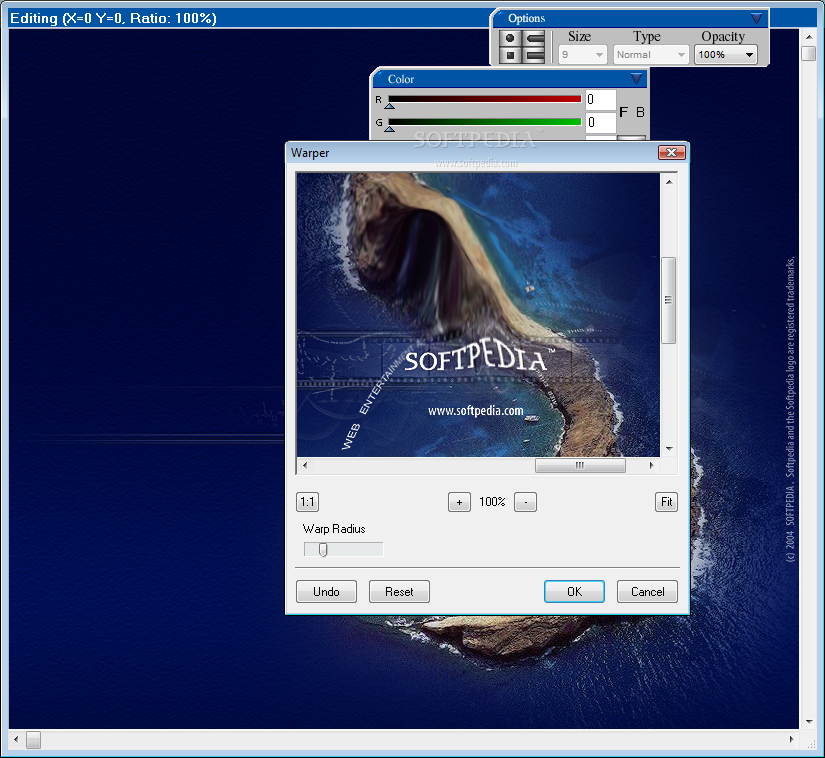Select the square brush tip icon
The width and height of the screenshot is (825, 758).
pos(510,55)
